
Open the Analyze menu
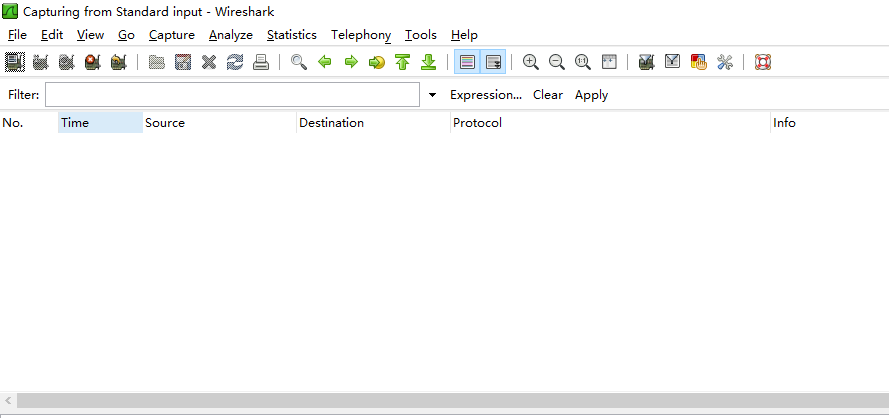231,35
